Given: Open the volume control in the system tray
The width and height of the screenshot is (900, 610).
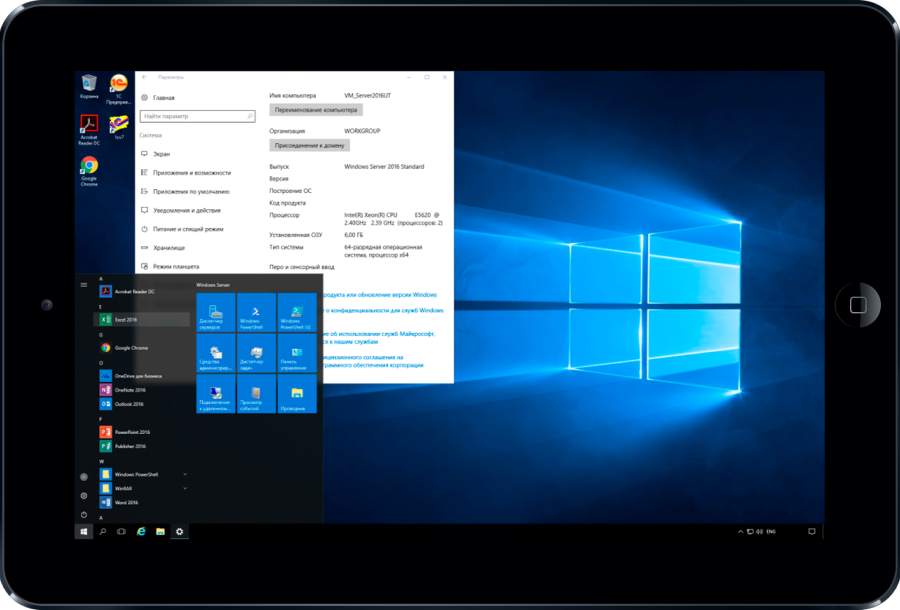Looking at the screenshot, I should (759, 532).
